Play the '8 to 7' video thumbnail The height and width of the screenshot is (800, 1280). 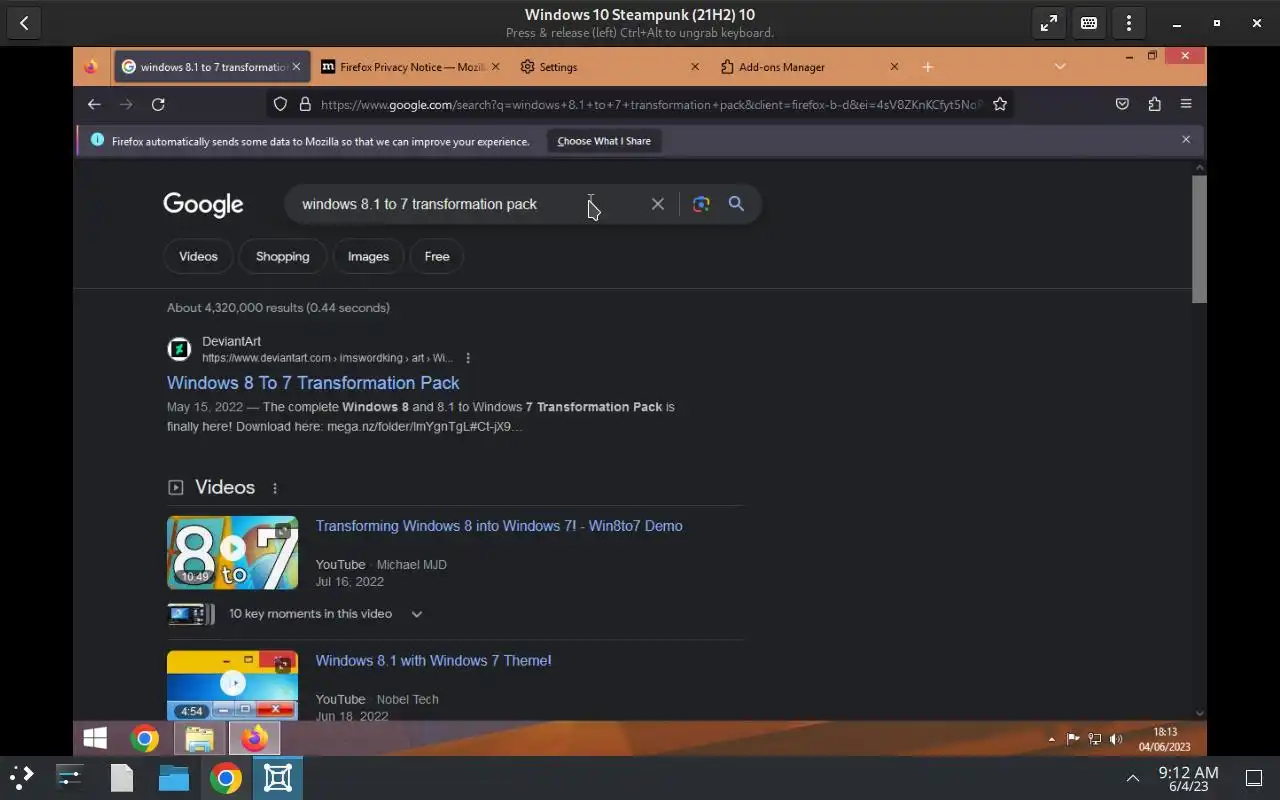pos(232,552)
